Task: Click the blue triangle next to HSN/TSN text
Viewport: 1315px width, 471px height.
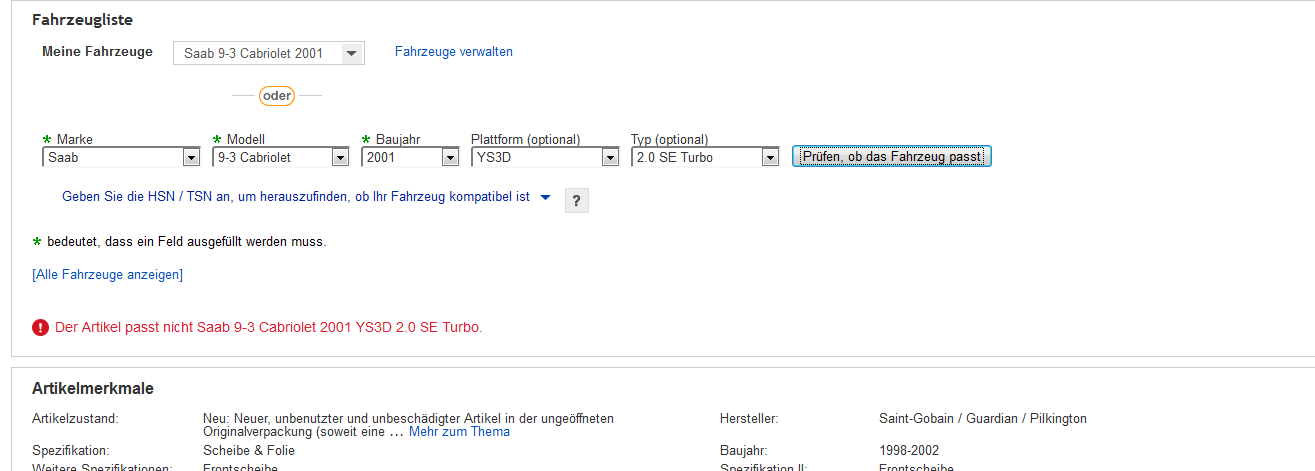Action: [x=545, y=198]
